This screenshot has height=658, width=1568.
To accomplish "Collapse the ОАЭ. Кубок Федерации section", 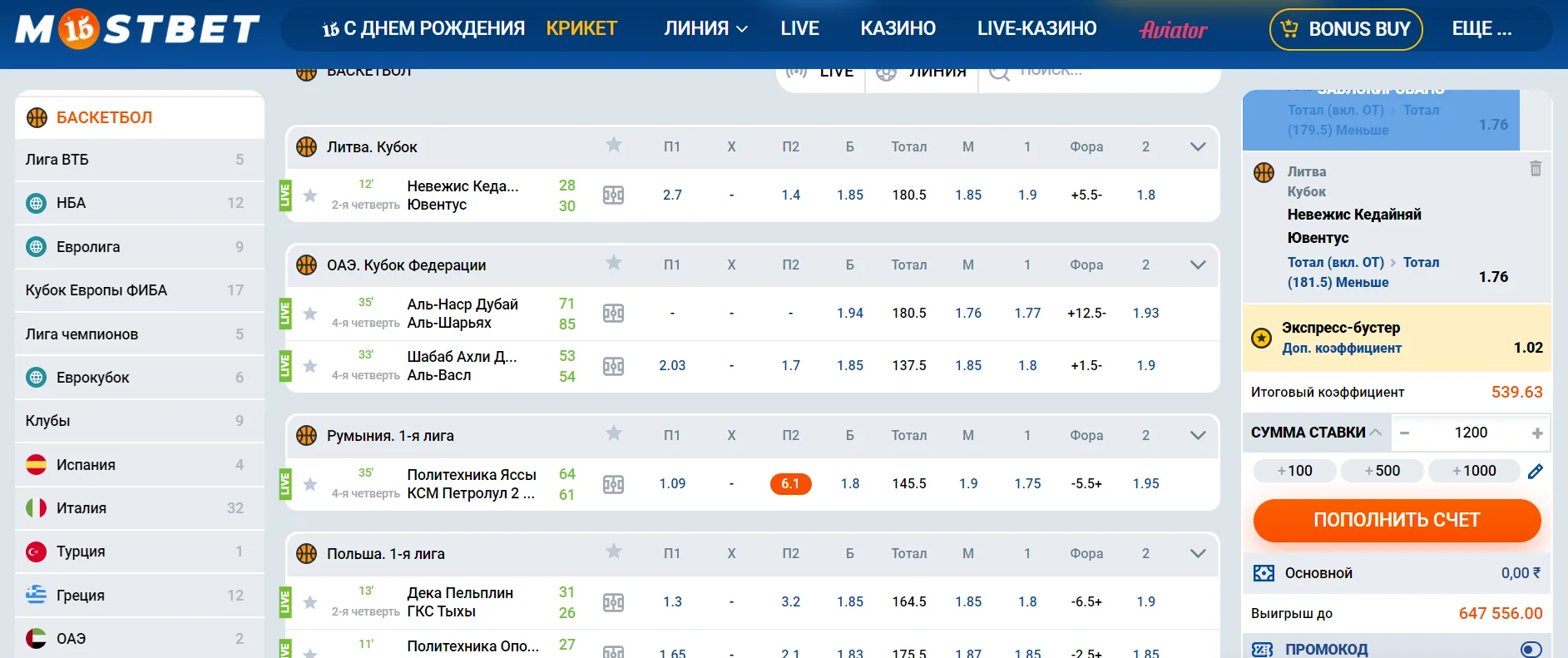I will [1198, 265].
